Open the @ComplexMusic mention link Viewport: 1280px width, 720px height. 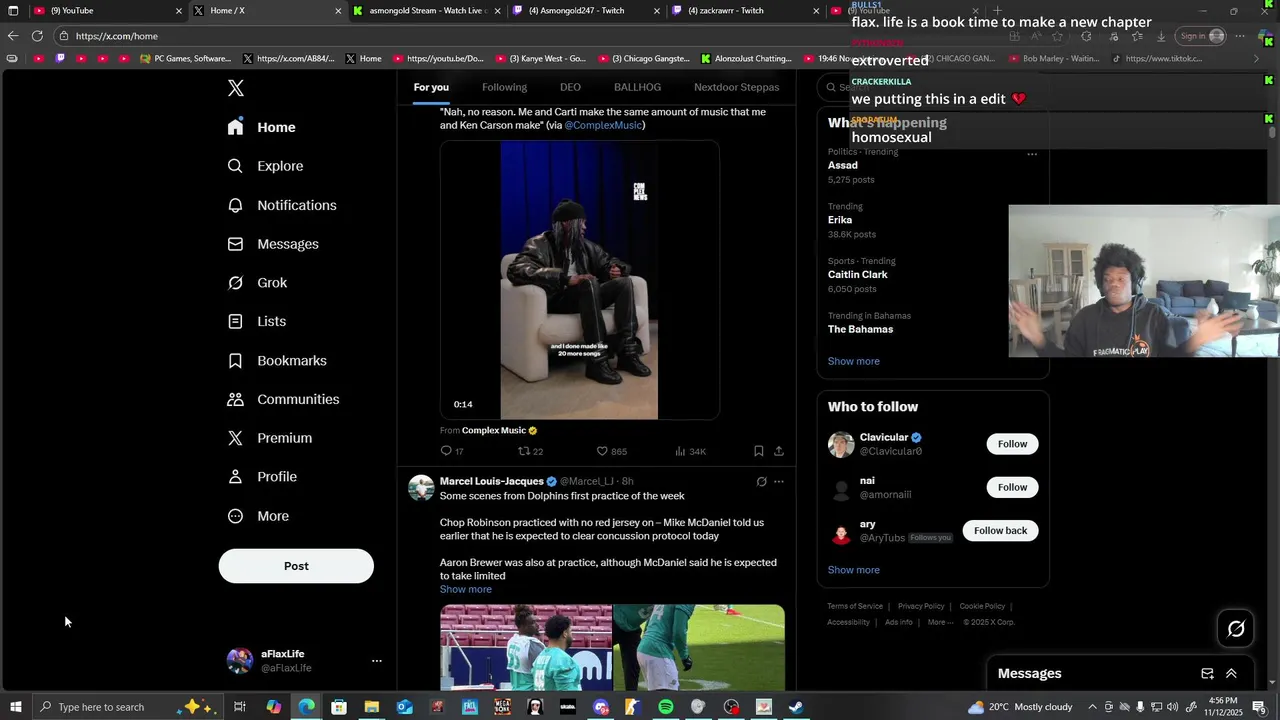tap(603, 125)
